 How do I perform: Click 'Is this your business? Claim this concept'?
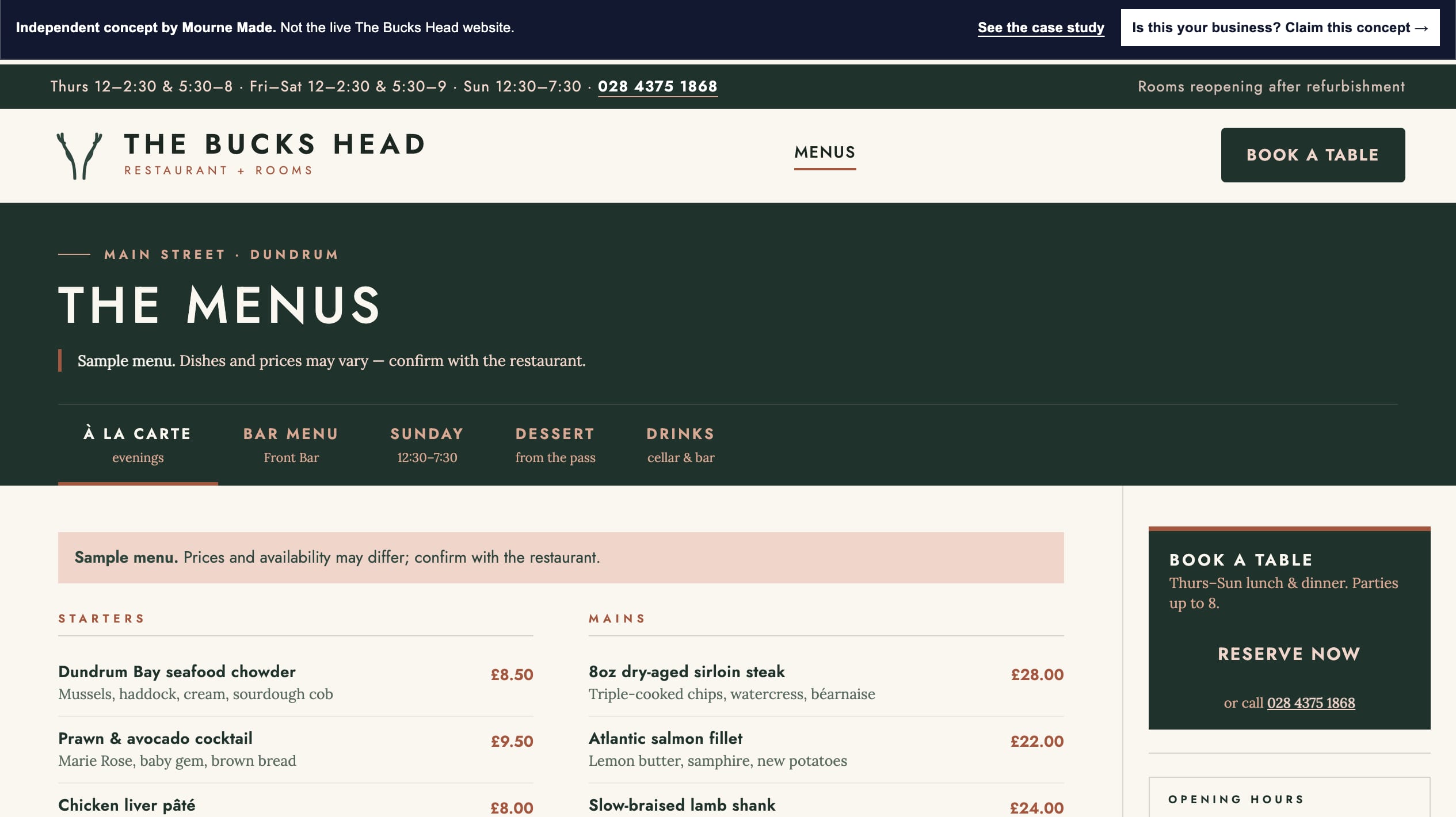(x=1280, y=28)
